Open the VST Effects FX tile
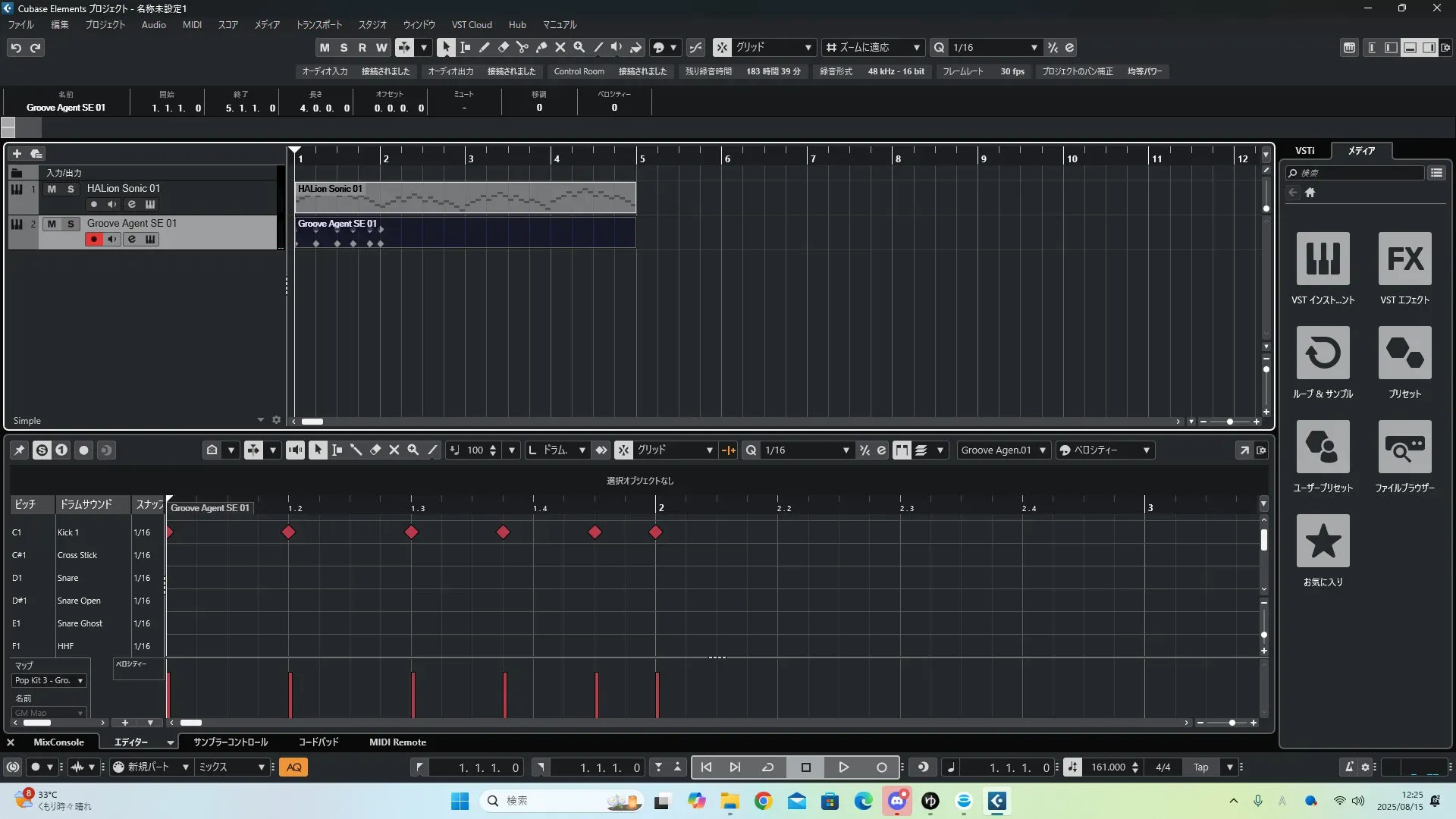 [x=1404, y=259]
